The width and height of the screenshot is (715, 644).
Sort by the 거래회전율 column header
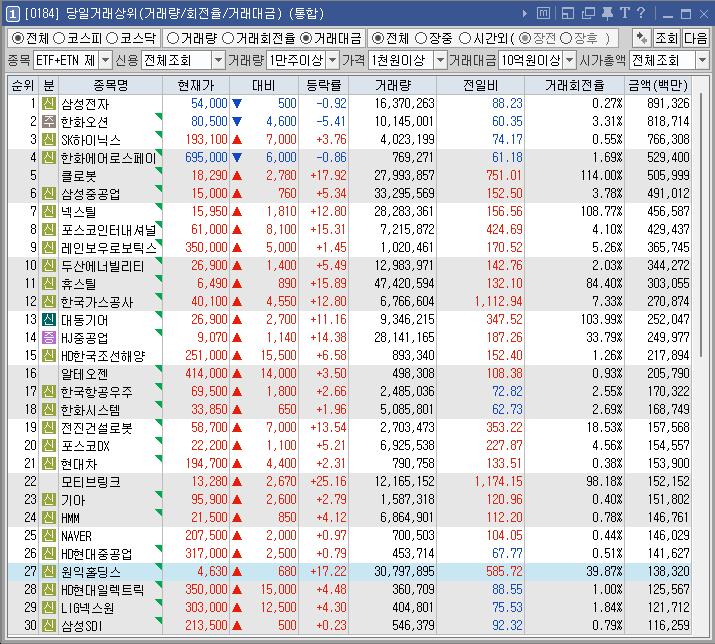(x=575, y=85)
